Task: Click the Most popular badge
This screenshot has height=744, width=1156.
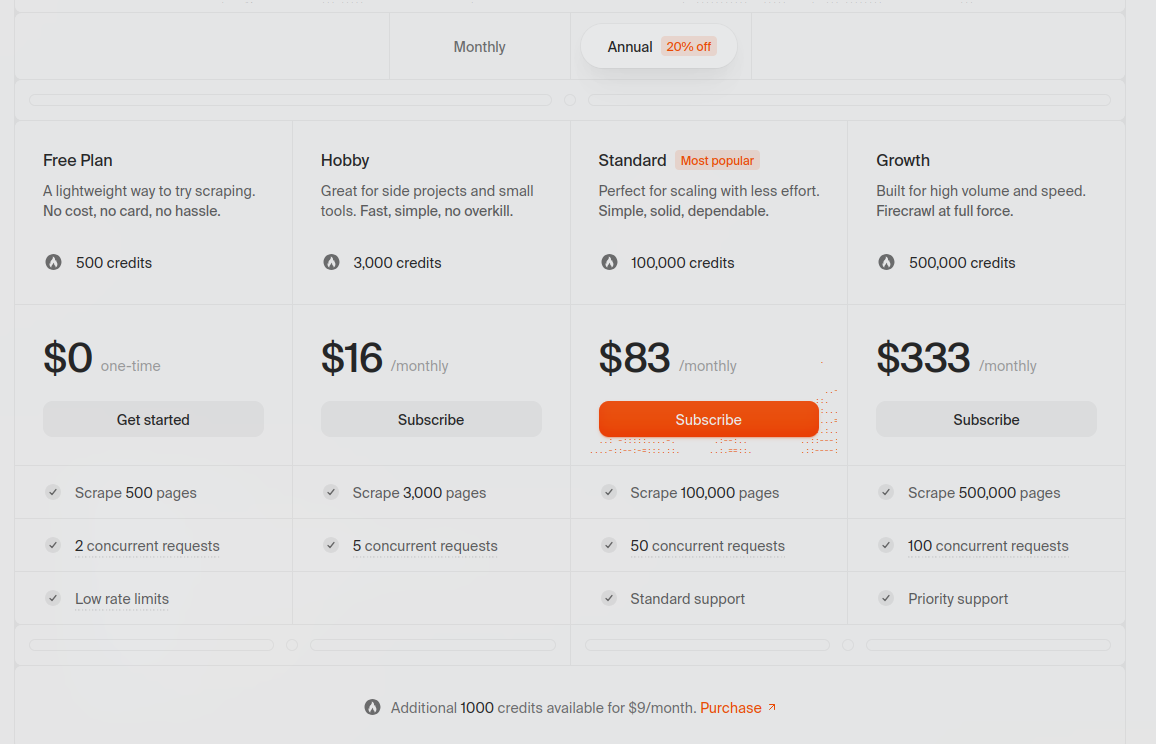Action: (x=717, y=160)
